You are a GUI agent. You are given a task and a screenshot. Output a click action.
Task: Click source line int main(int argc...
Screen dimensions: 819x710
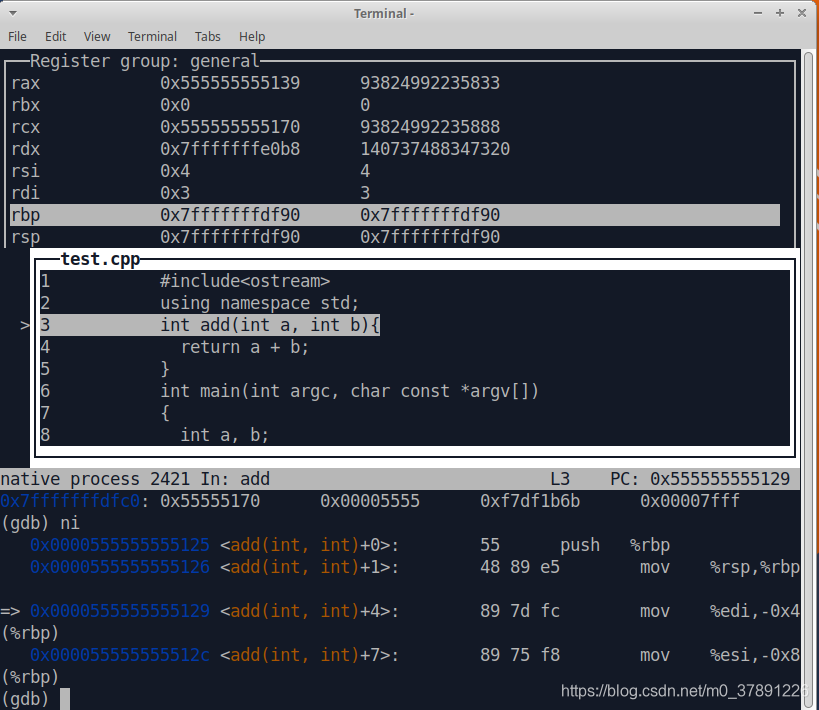point(349,391)
